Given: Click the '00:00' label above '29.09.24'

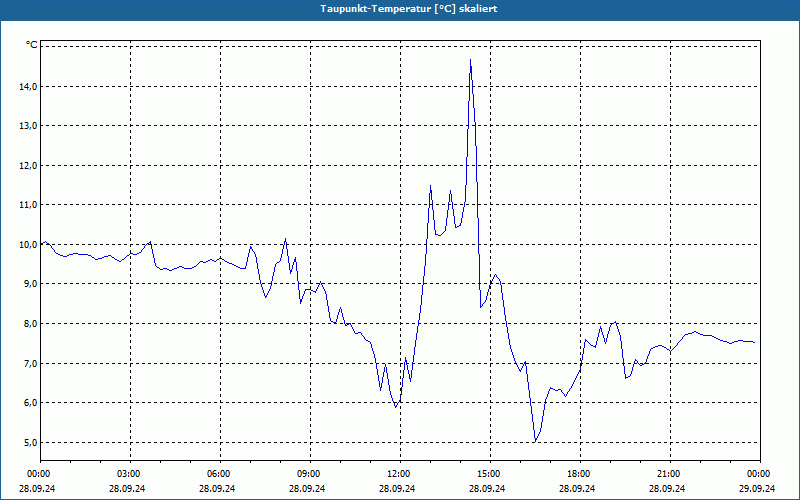Looking at the screenshot, I should coord(760,474).
